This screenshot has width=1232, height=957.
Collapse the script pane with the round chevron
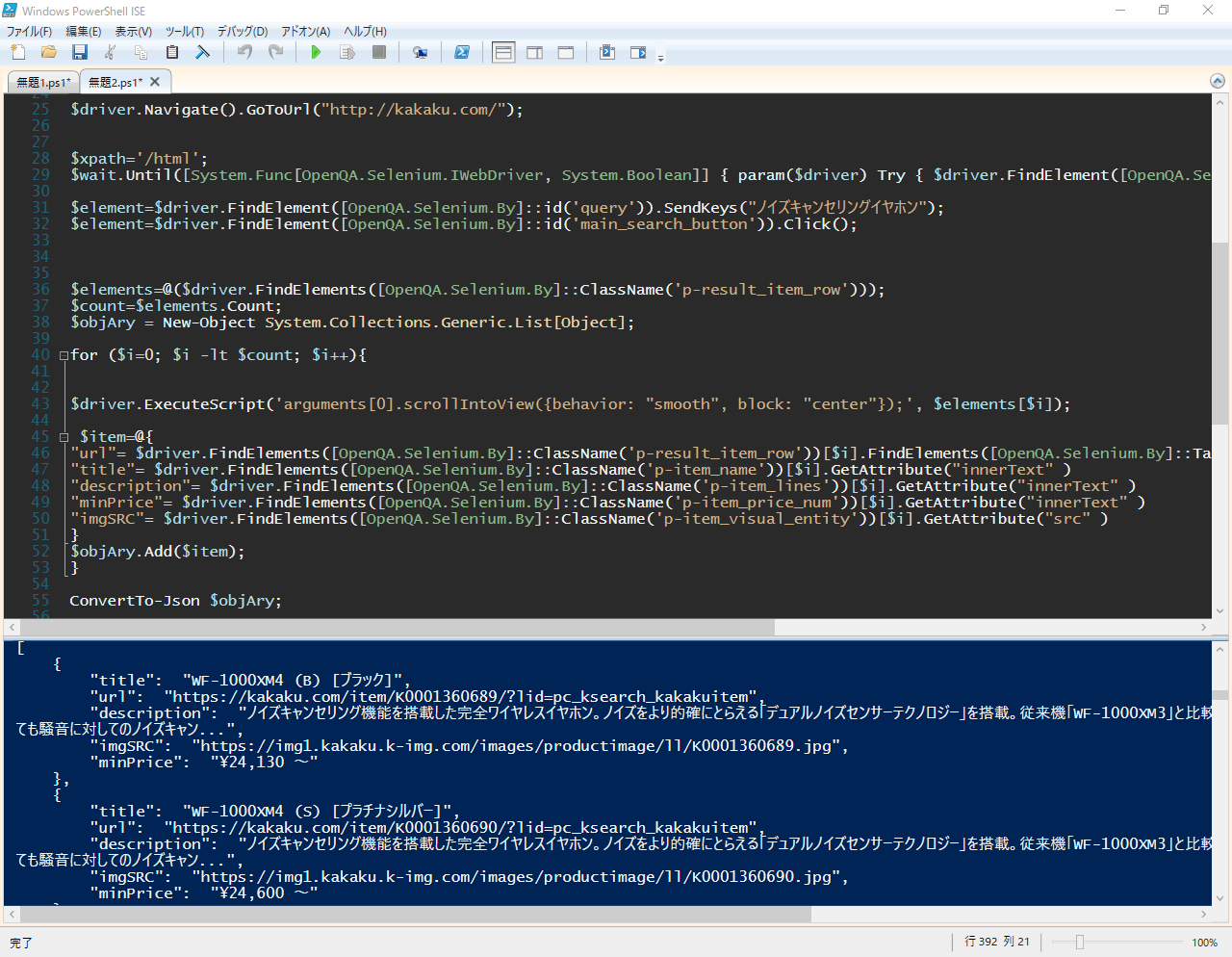(1218, 82)
